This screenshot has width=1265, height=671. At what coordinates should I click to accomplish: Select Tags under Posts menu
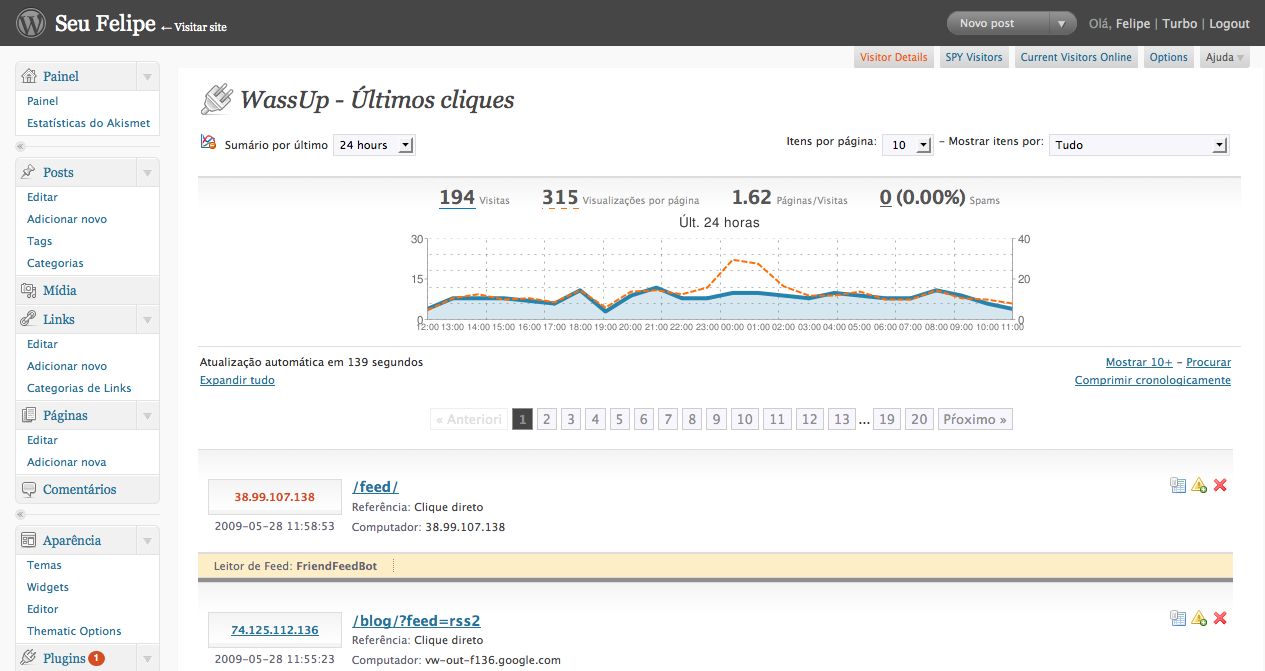[x=40, y=241]
